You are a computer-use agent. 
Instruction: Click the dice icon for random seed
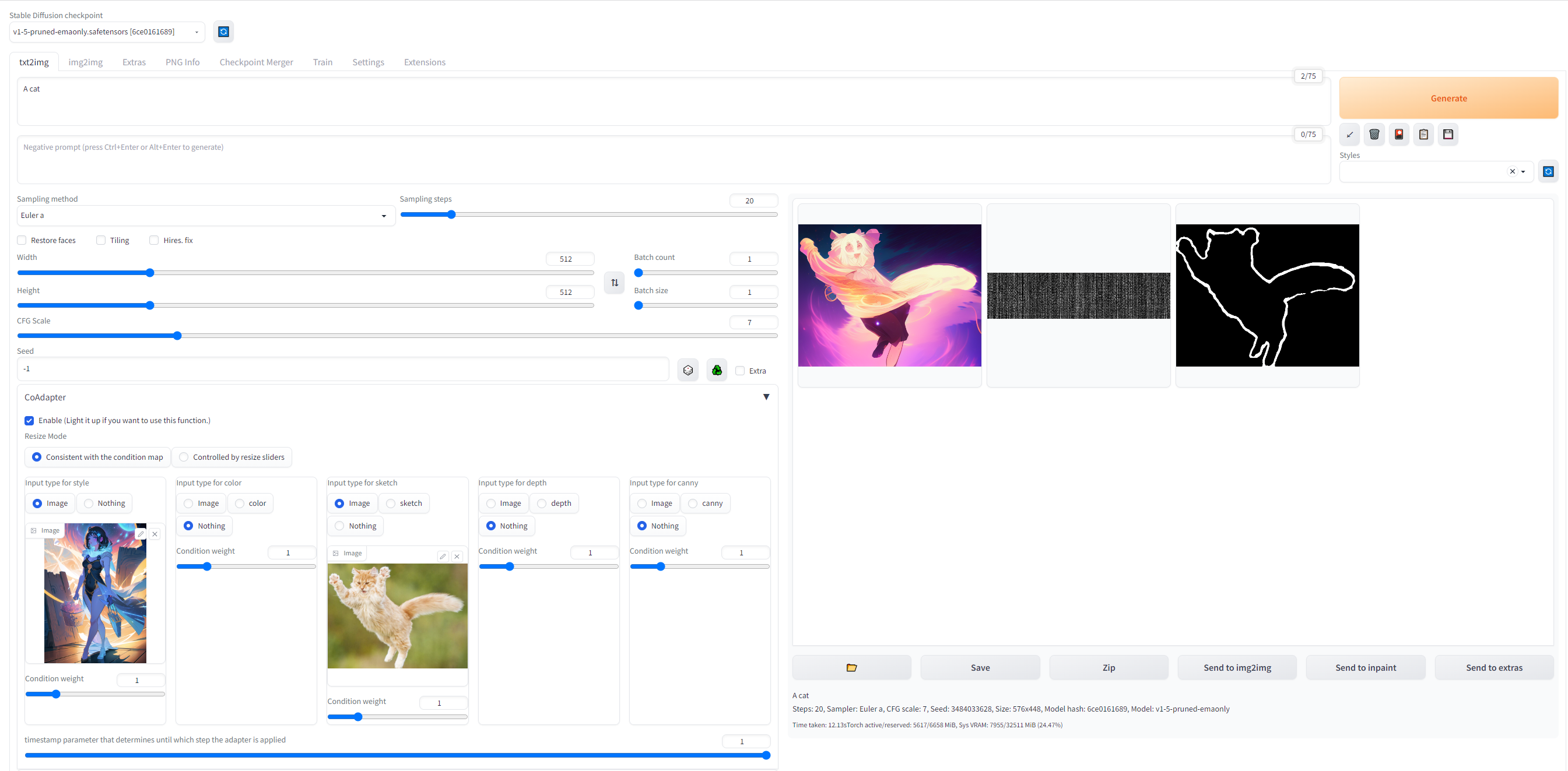(x=688, y=370)
